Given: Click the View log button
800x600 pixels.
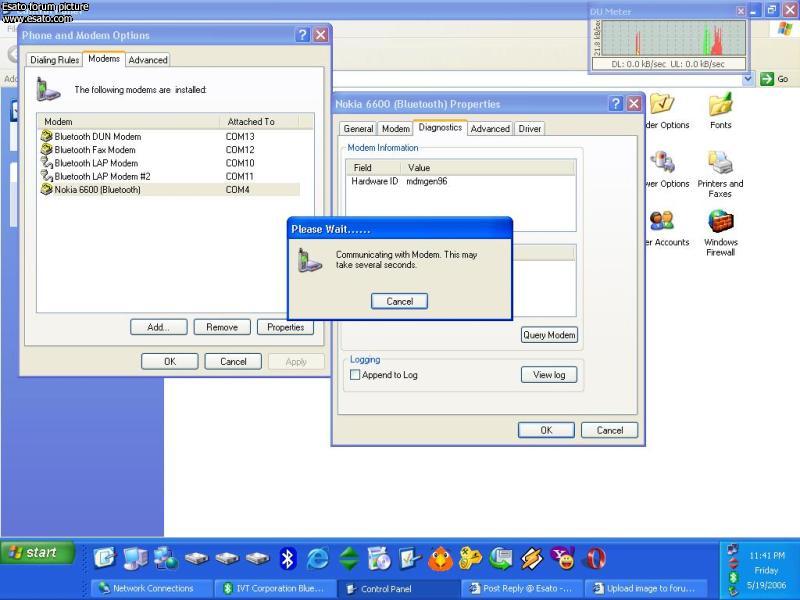Looking at the screenshot, I should pos(549,375).
